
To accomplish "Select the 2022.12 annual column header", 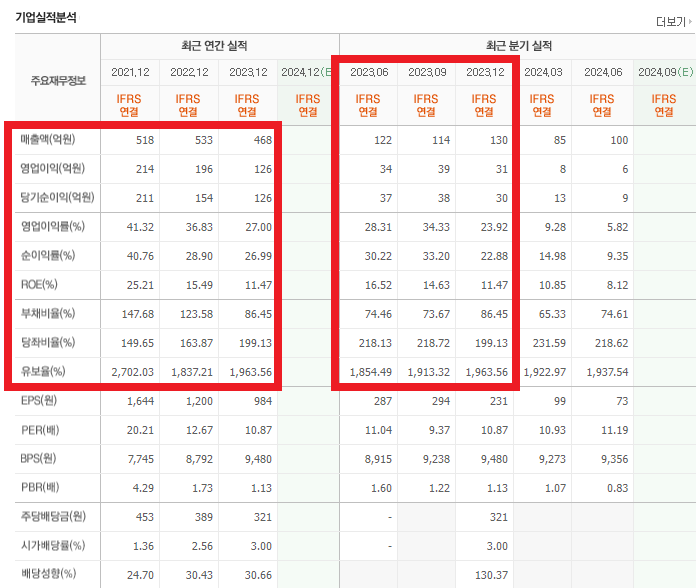I will pos(189,72).
